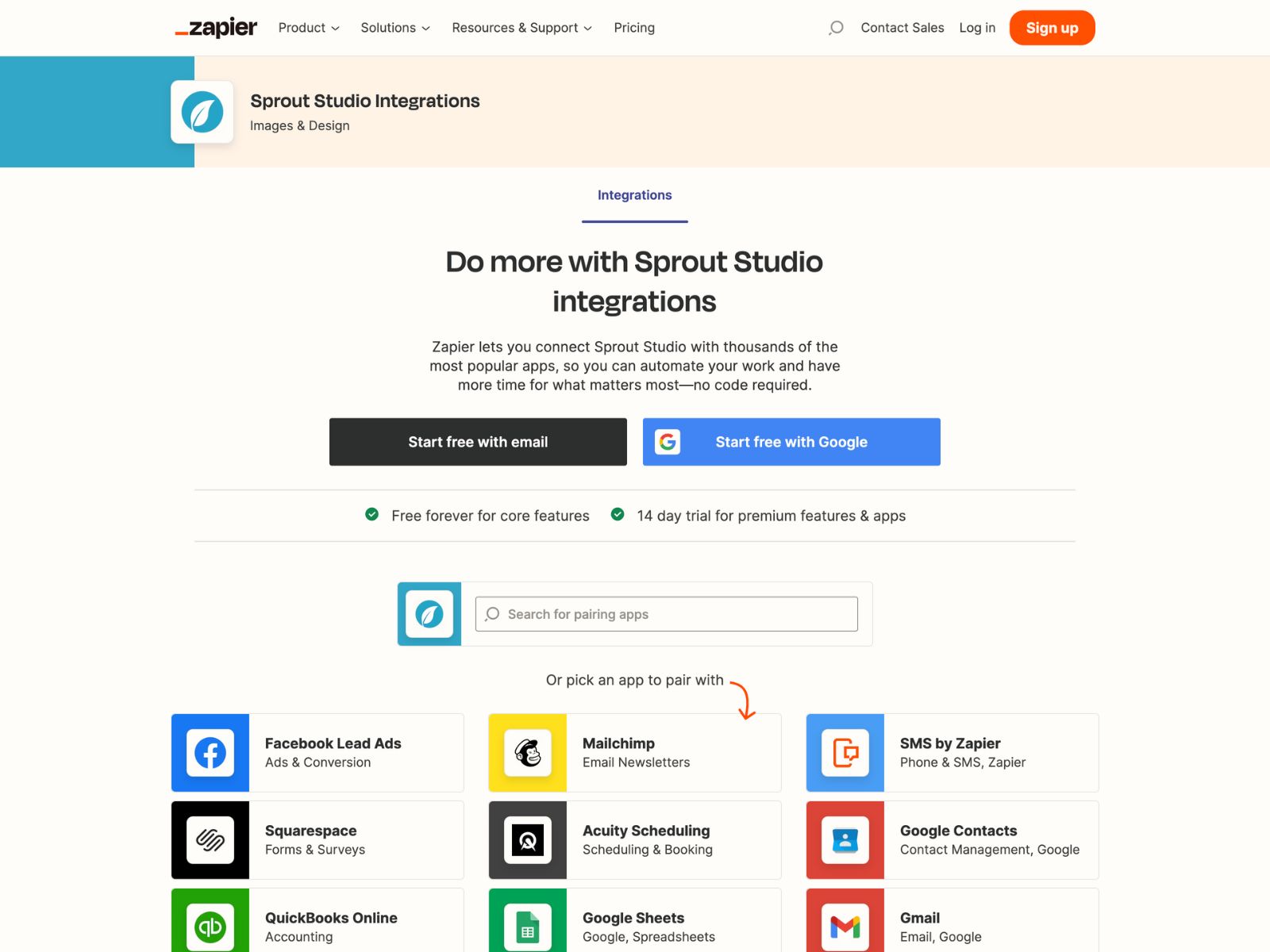
Task: Click the Acuity Scheduling icon
Action: (528, 840)
